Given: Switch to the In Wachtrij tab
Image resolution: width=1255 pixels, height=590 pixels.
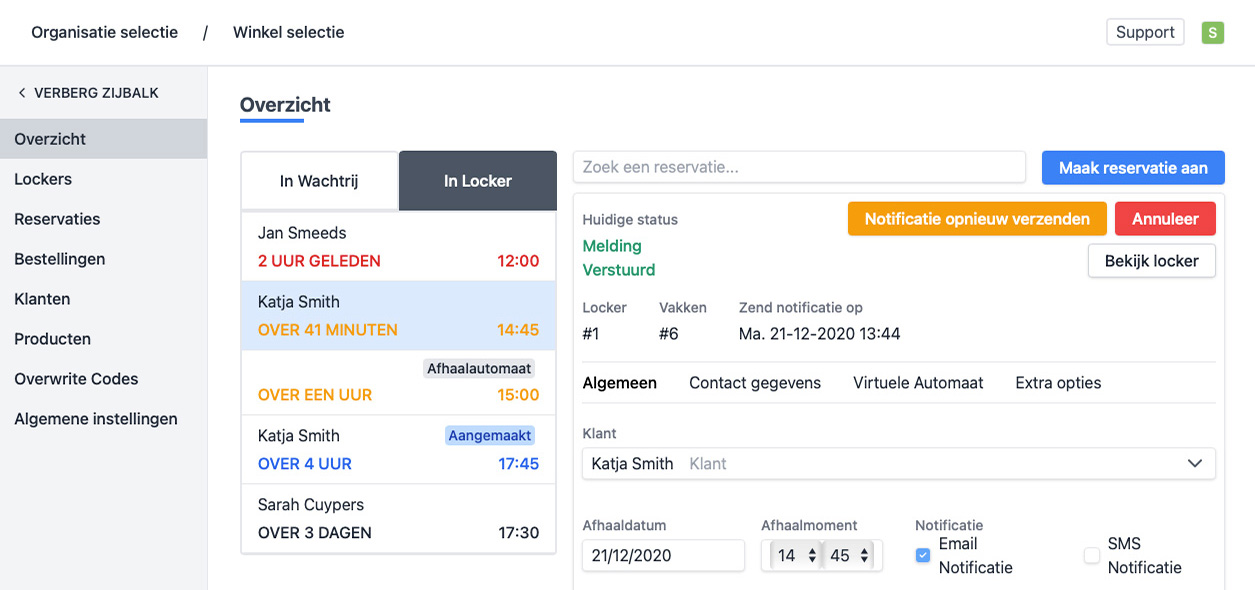Looking at the screenshot, I should pos(319,181).
